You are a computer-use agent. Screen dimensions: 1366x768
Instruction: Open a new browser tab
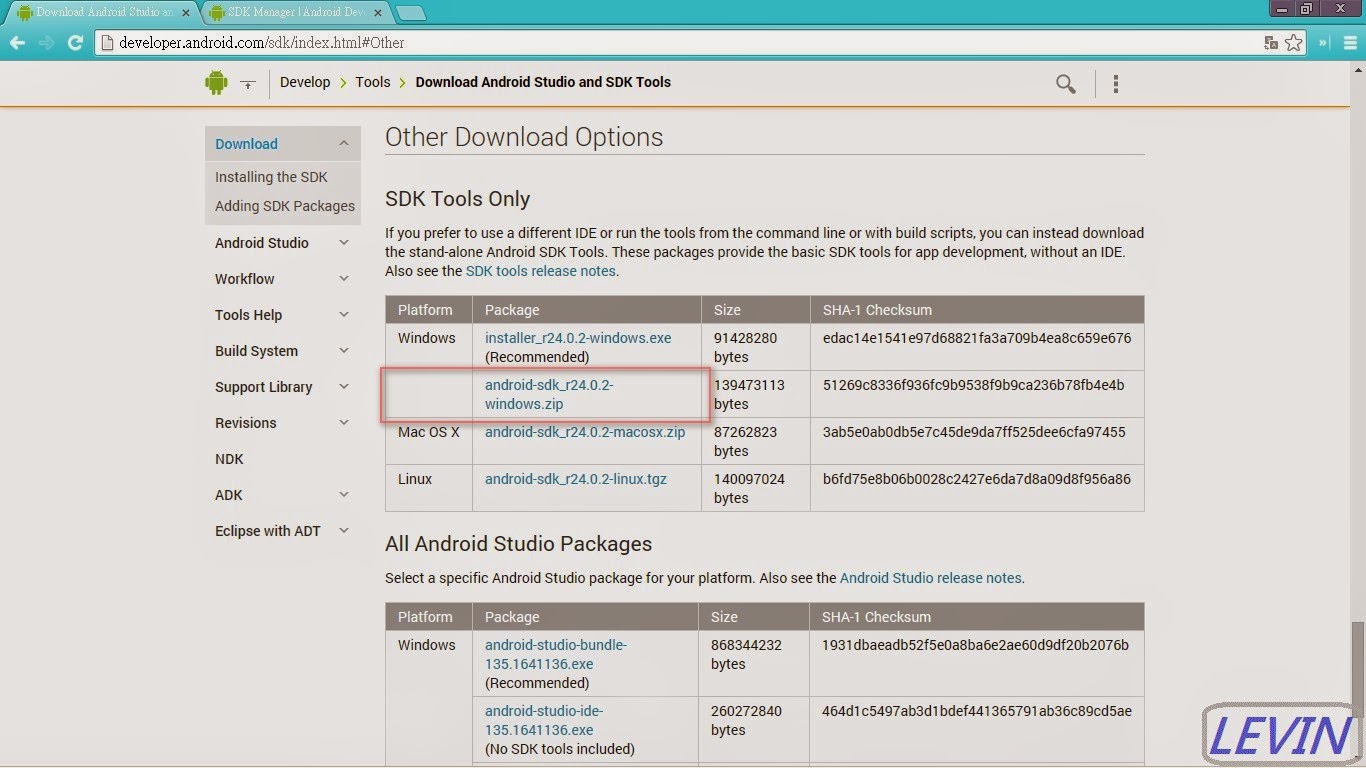[411, 13]
